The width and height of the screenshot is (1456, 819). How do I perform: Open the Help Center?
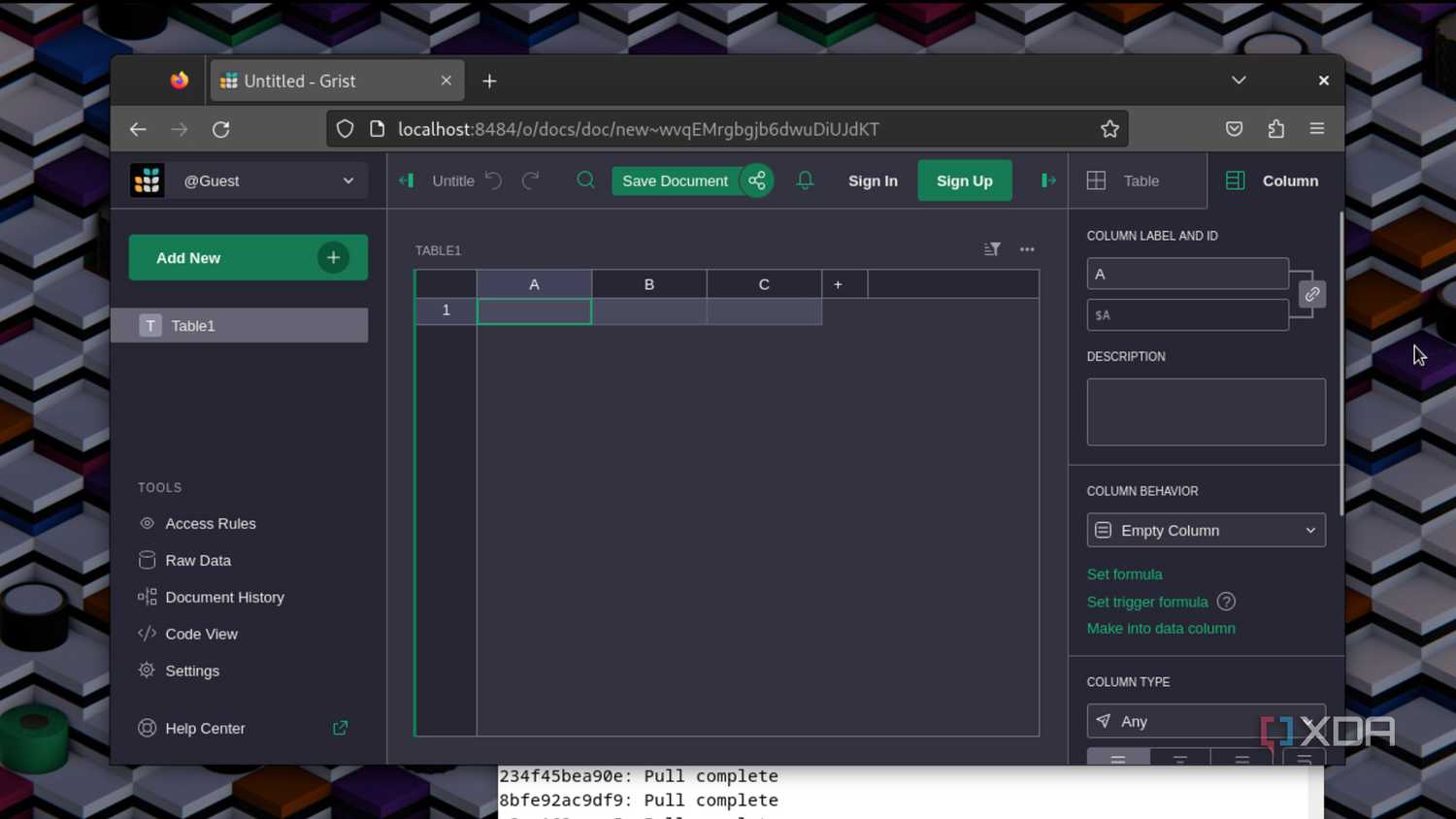tap(205, 728)
